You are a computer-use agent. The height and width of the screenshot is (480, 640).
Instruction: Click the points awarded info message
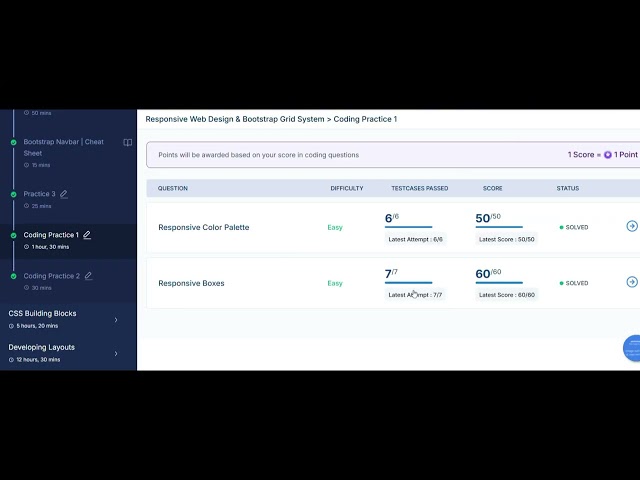(258, 155)
